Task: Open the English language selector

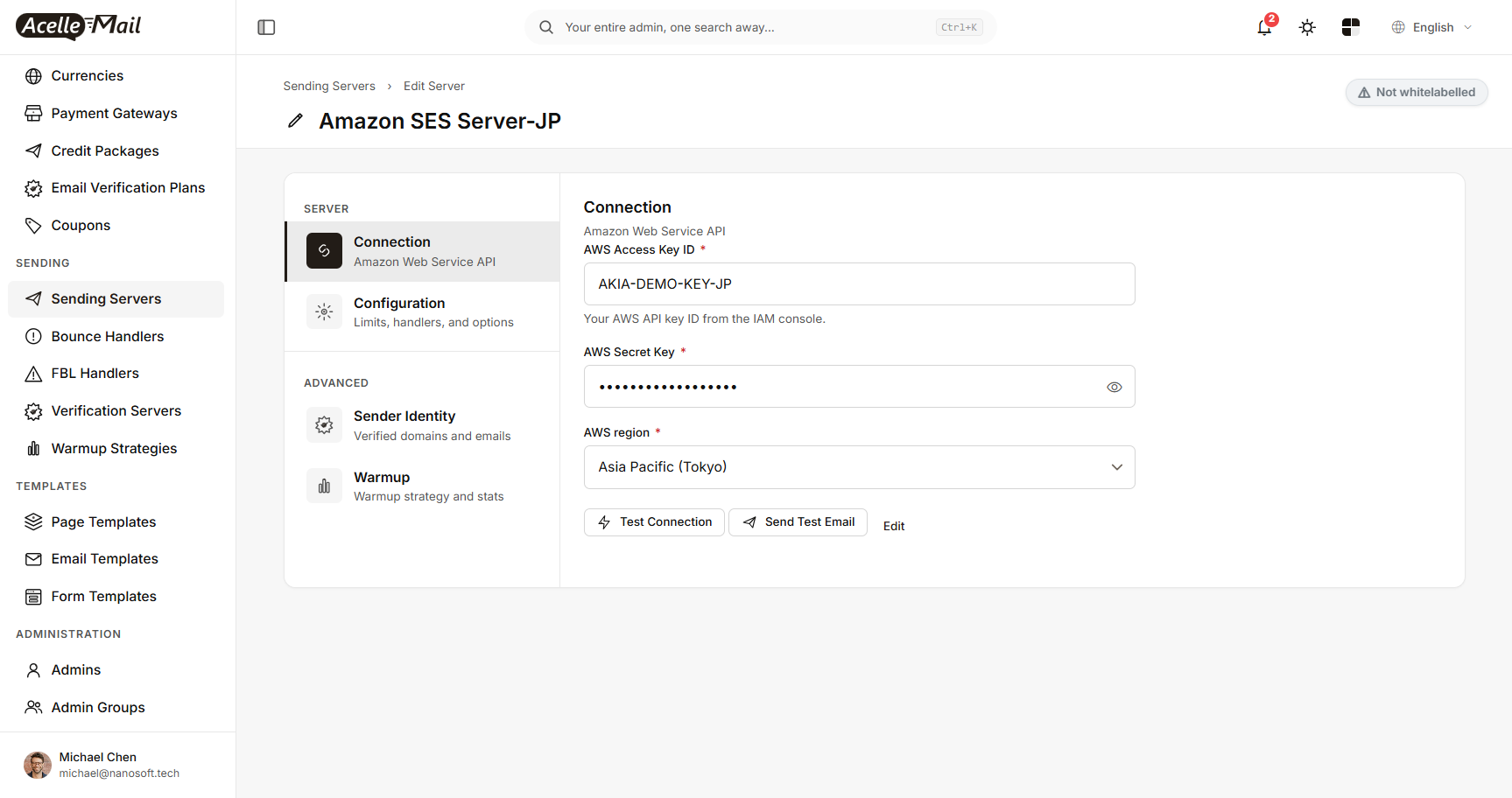Action: coord(1432,27)
